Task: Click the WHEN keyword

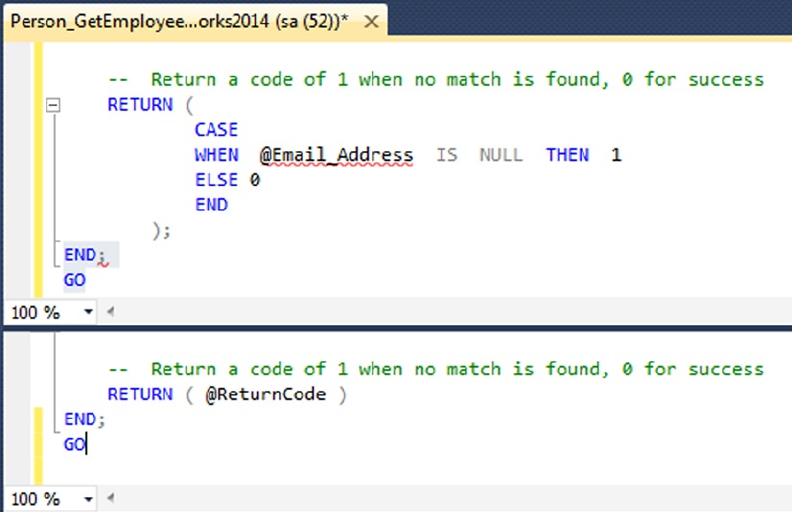Action: 216,155
